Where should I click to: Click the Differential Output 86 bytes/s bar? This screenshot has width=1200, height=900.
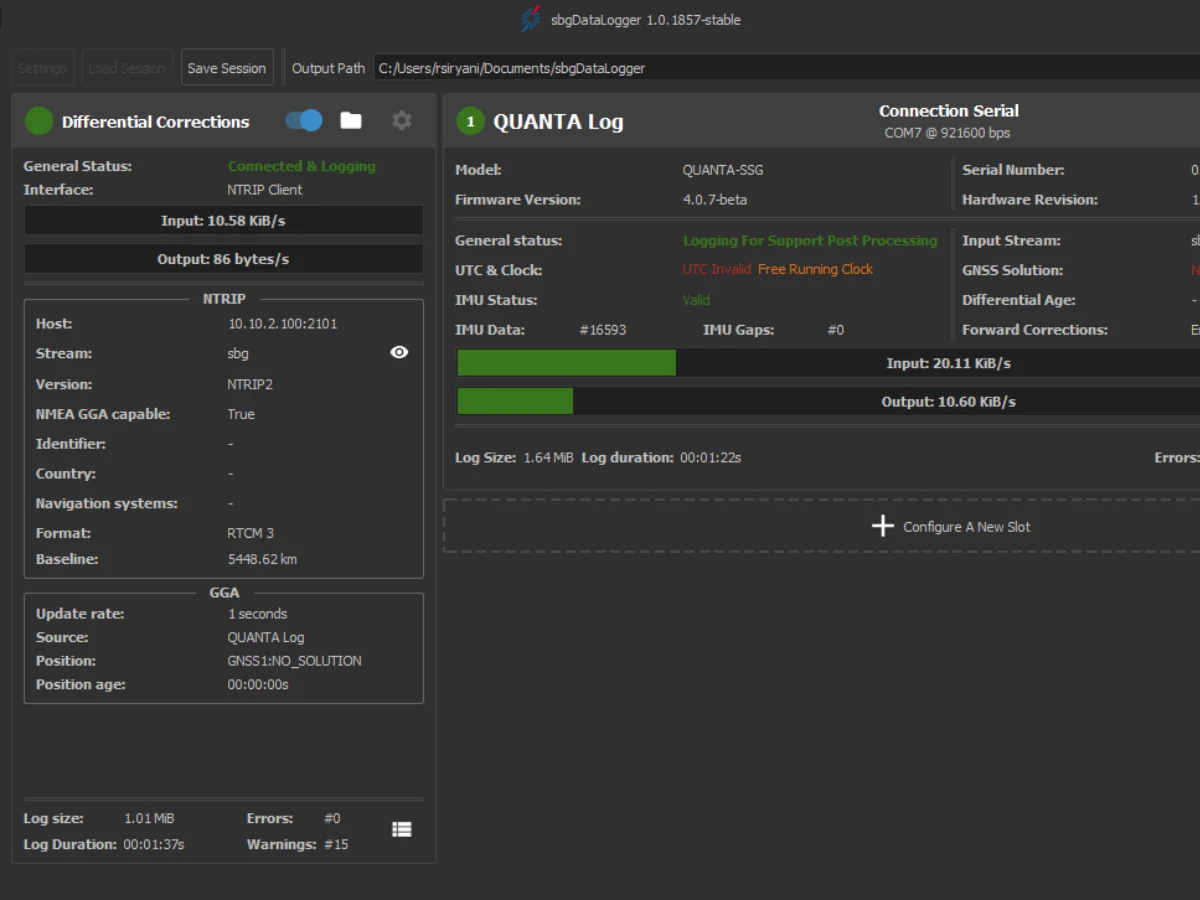[x=223, y=259]
